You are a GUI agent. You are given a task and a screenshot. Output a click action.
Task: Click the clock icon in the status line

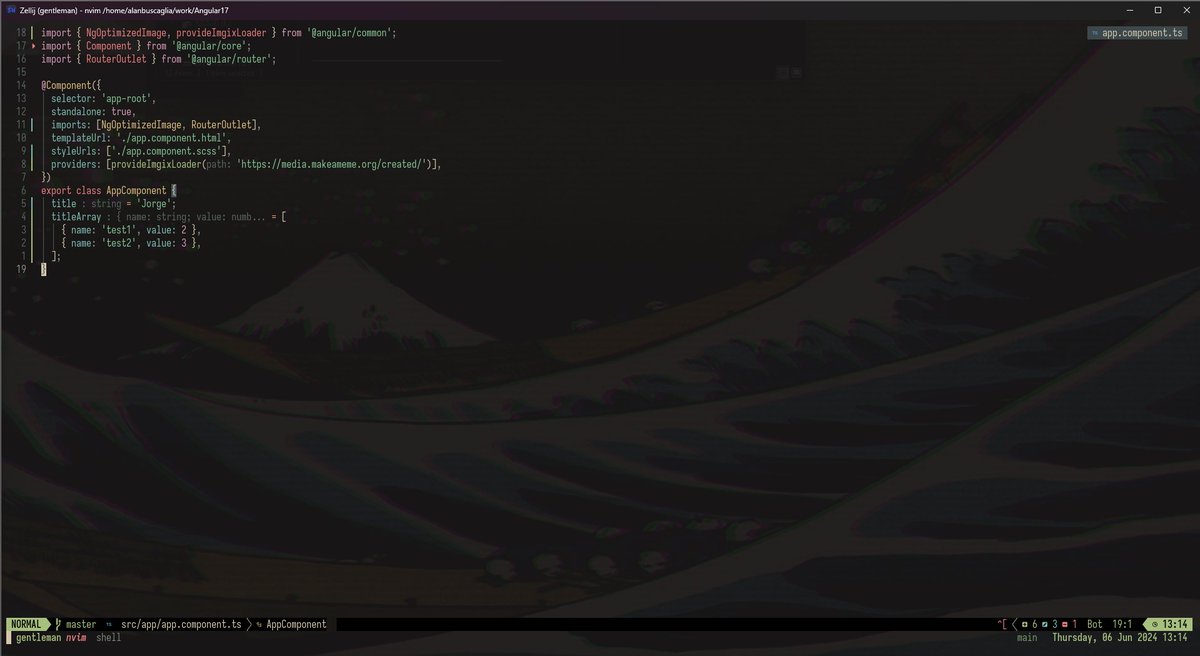(x=1155, y=624)
